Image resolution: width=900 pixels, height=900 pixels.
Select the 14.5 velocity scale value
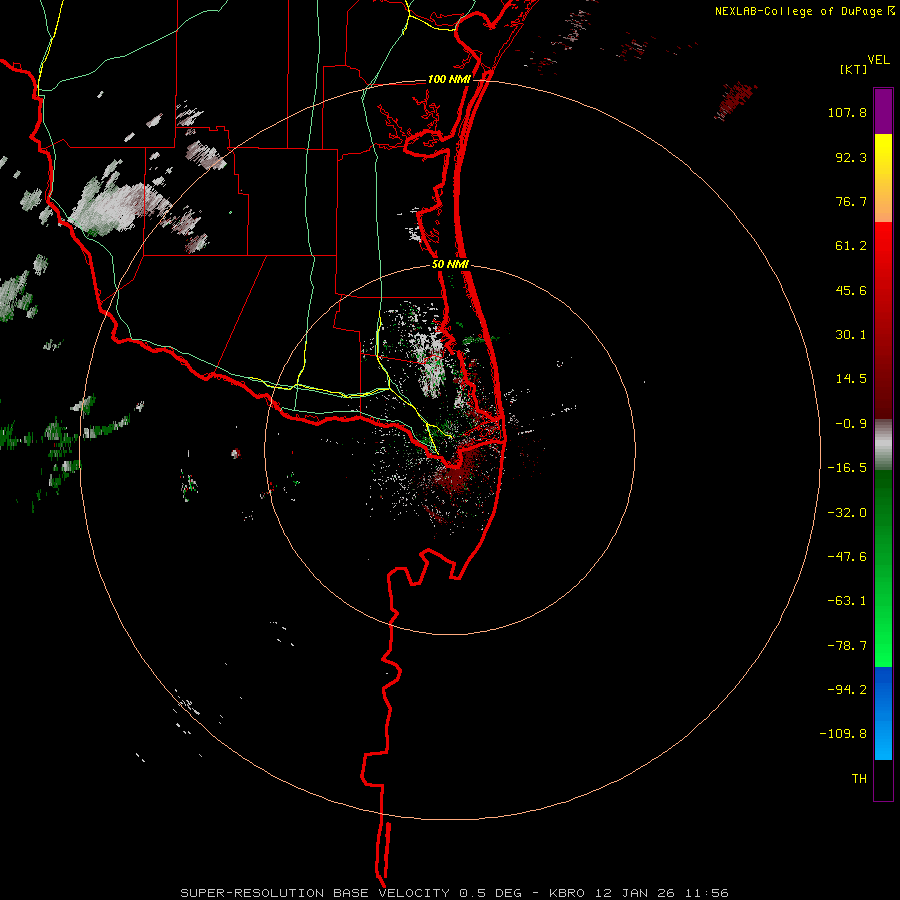click(851, 379)
